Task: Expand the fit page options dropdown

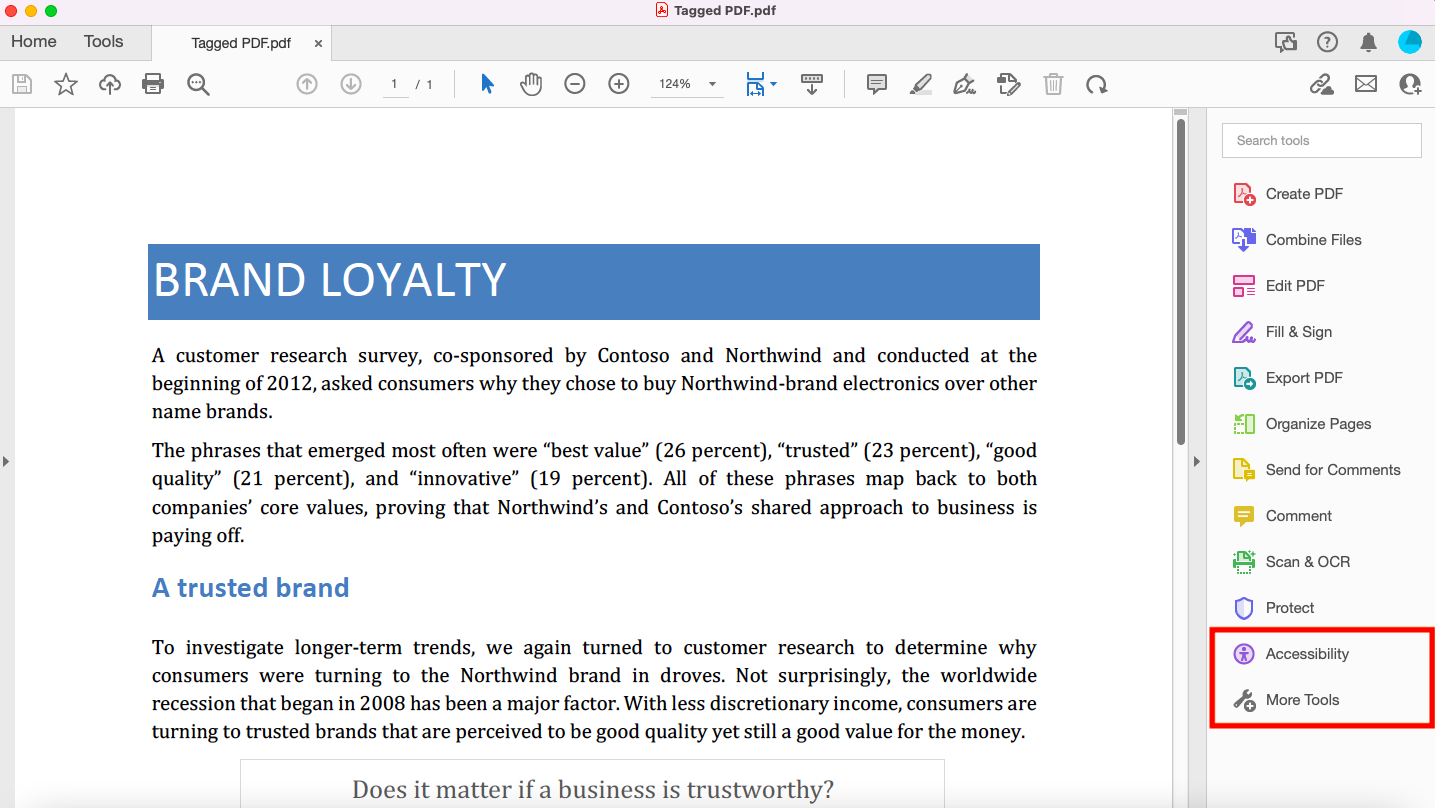Action: 773,85
